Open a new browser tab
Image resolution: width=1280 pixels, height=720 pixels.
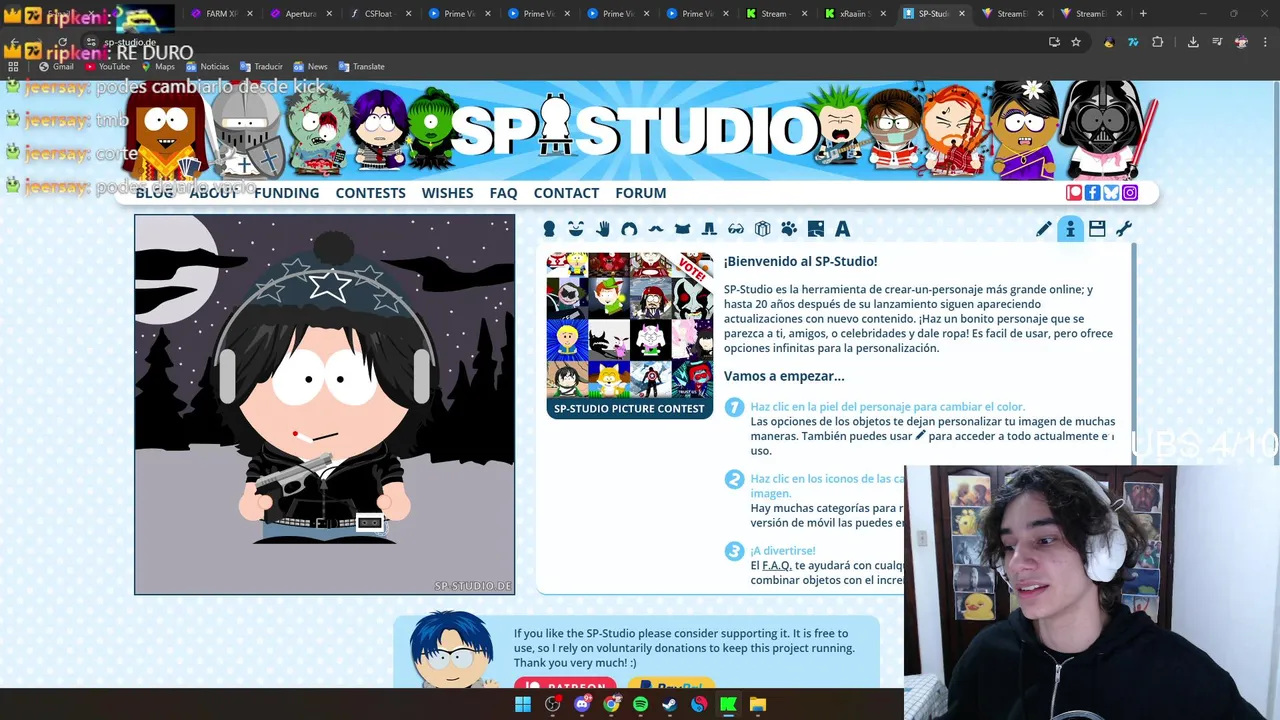(x=1143, y=14)
